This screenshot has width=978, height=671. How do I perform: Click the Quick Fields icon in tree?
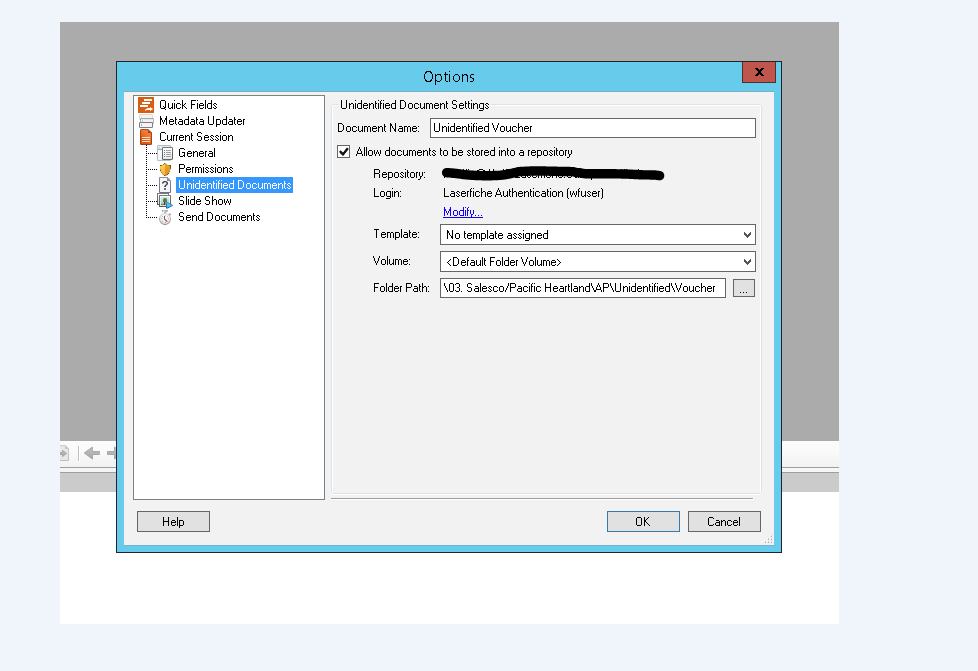146,105
